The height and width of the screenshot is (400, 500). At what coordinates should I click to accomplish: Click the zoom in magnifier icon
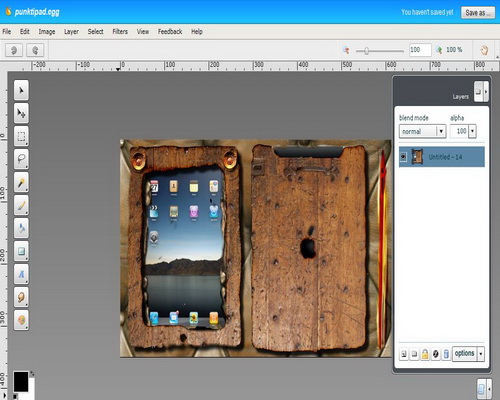439,50
